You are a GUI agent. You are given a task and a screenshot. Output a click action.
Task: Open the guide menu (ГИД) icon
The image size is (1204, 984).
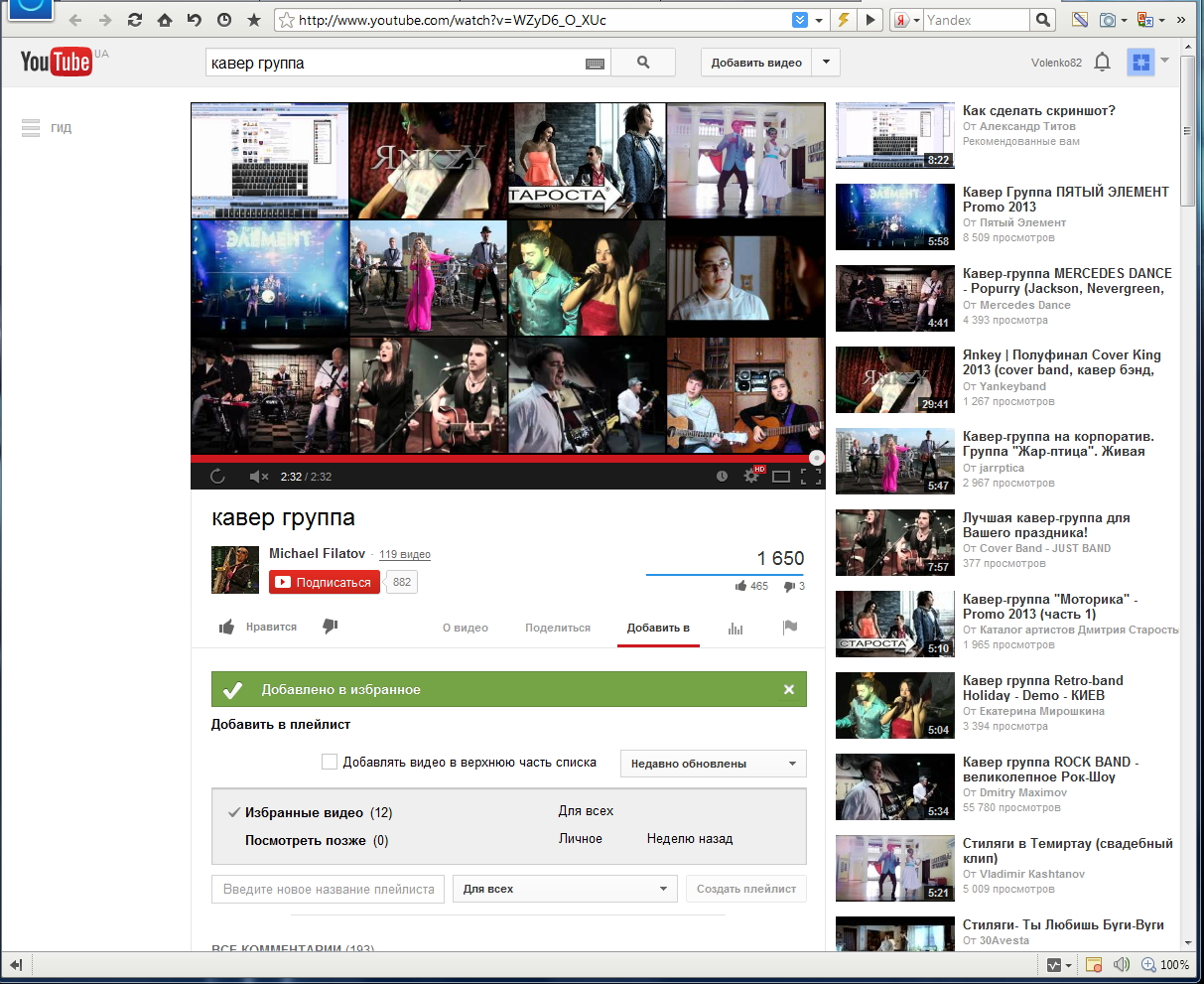click(x=31, y=128)
